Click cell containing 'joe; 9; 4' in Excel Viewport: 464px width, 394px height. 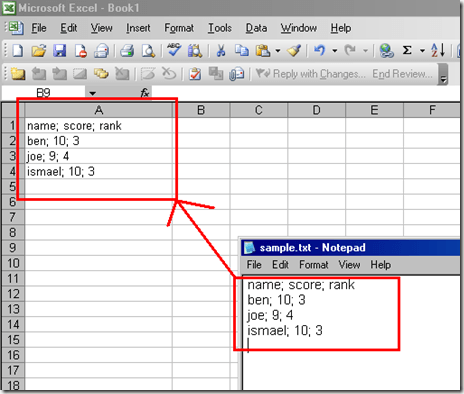99,156
